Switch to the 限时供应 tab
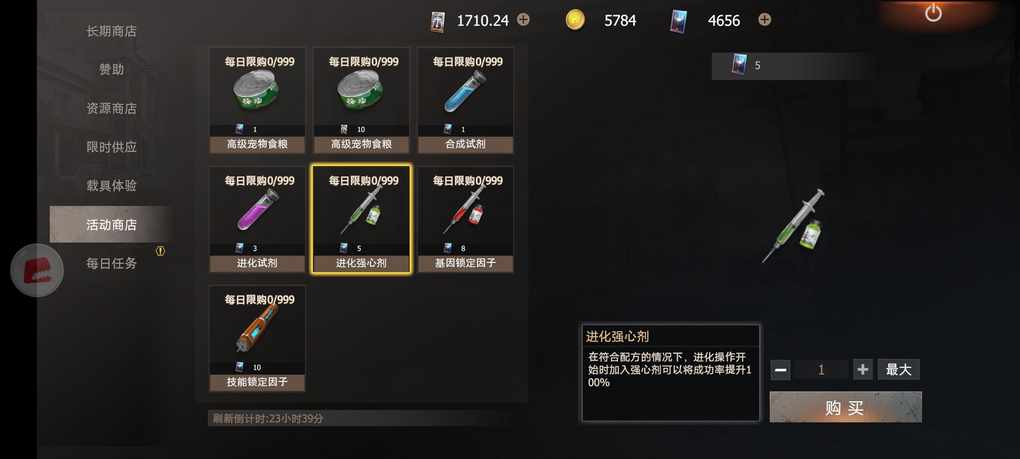The image size is (1020, 459). point(111,147)
